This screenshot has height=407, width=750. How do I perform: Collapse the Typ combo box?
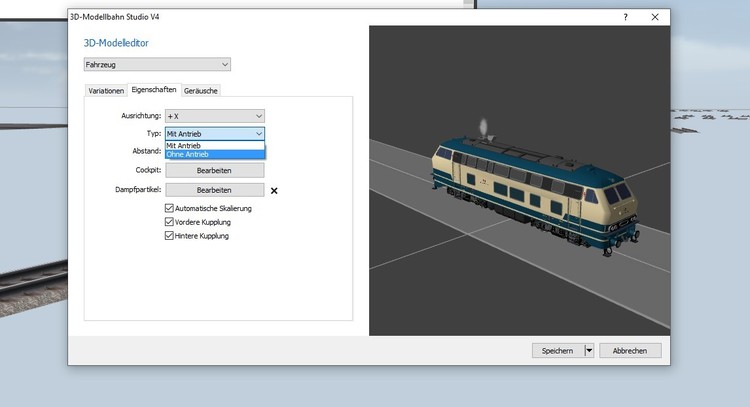pos(258,133)
